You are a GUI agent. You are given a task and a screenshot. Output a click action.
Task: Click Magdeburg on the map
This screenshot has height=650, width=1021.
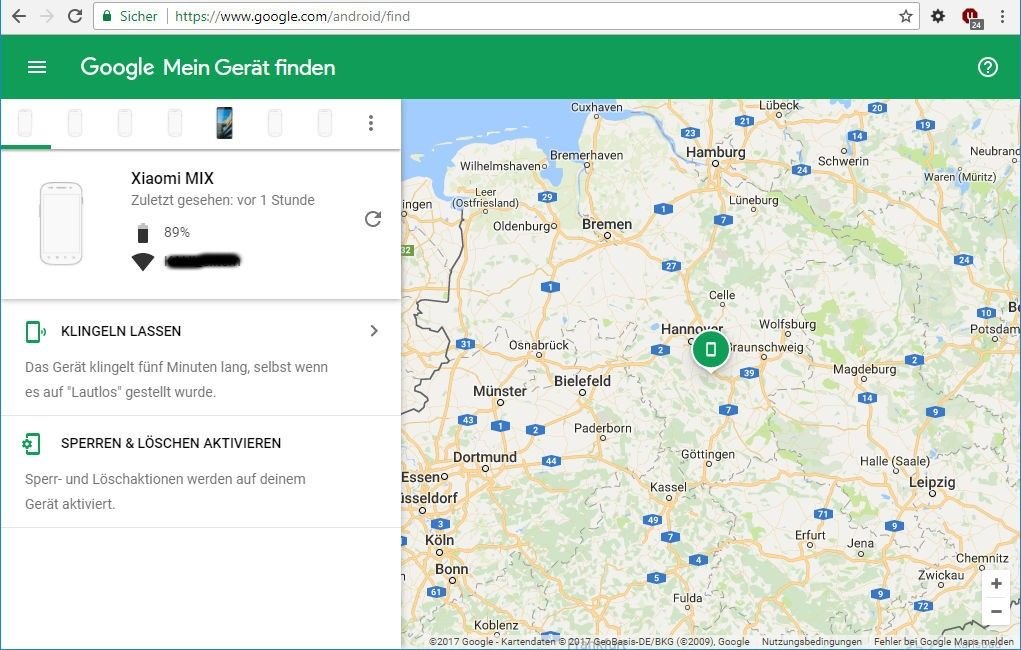click(864, 369)
